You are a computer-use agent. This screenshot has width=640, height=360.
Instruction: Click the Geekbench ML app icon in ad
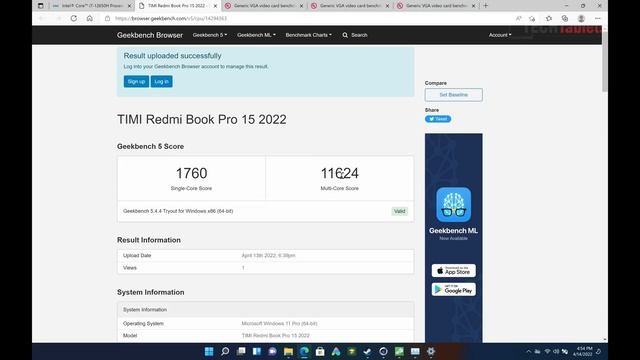point(453,204)
